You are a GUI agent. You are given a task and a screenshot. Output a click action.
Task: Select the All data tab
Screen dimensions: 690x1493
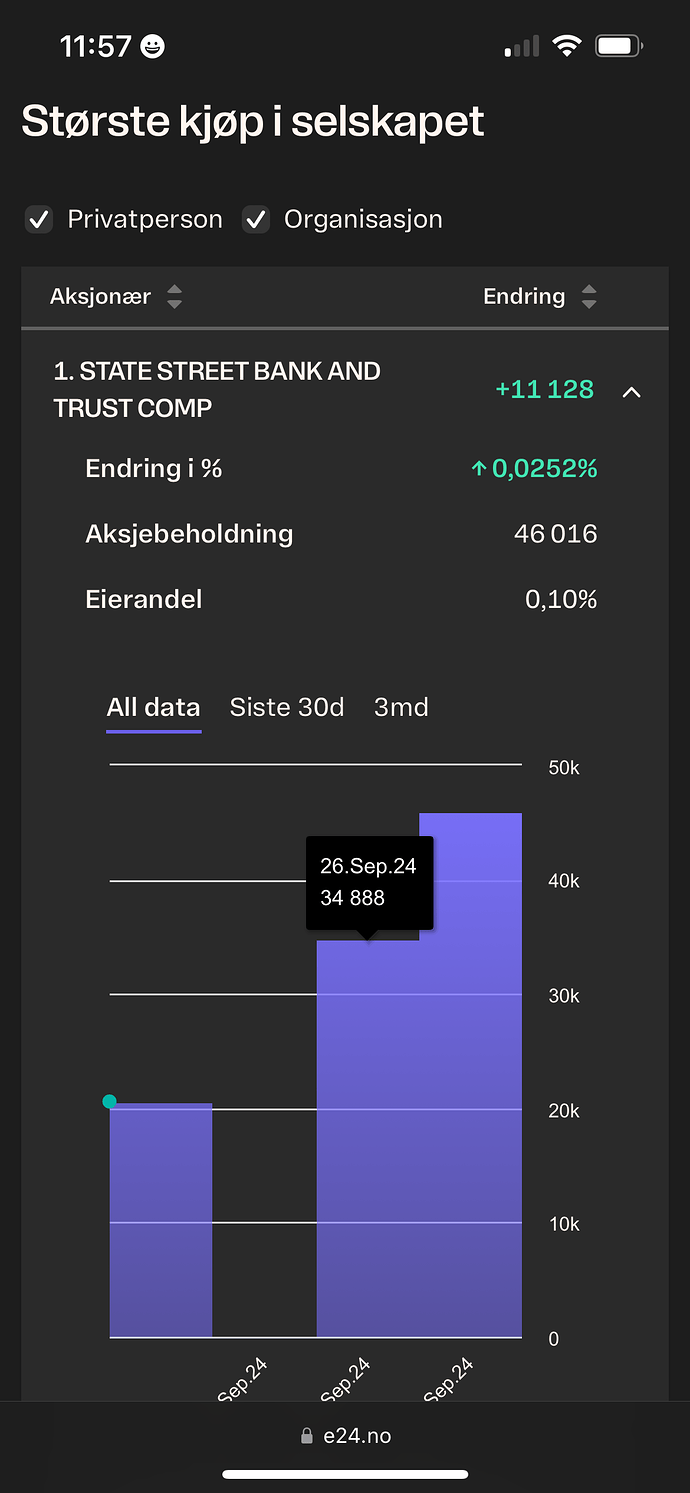153,707
